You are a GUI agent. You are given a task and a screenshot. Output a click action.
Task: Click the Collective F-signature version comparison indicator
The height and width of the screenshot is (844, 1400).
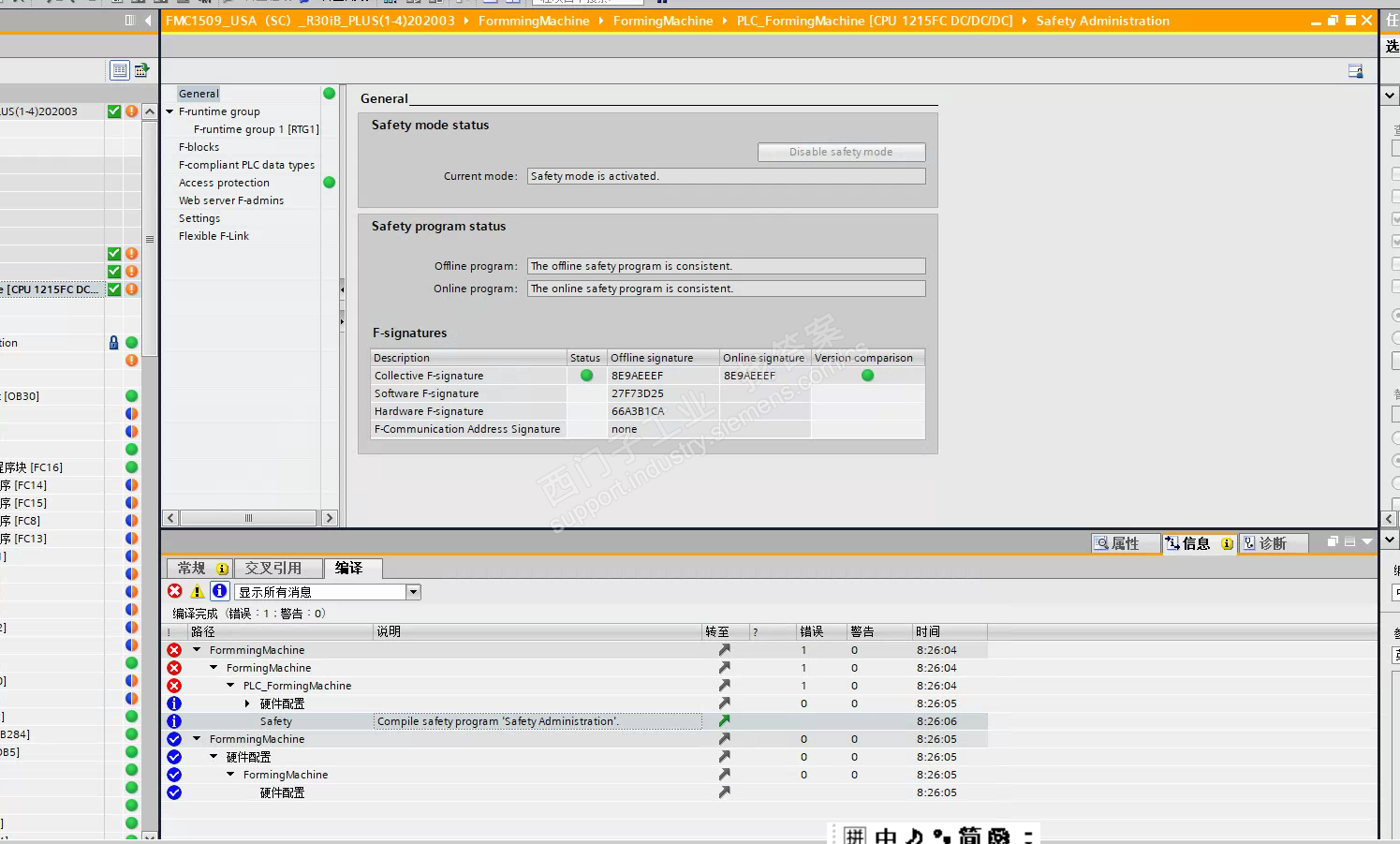867,376
